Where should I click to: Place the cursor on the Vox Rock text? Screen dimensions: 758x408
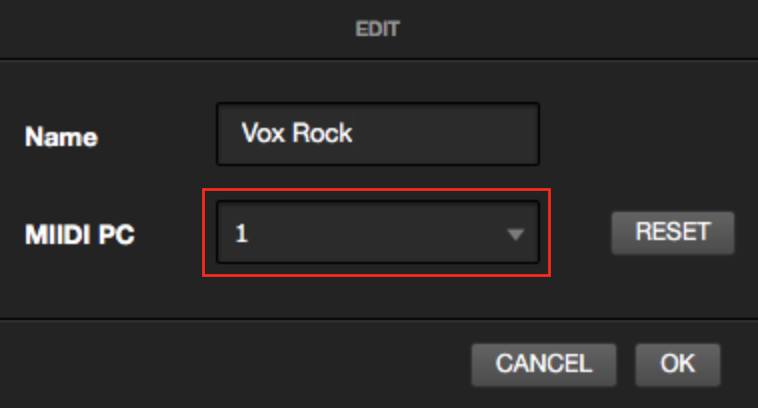point(297,133)
